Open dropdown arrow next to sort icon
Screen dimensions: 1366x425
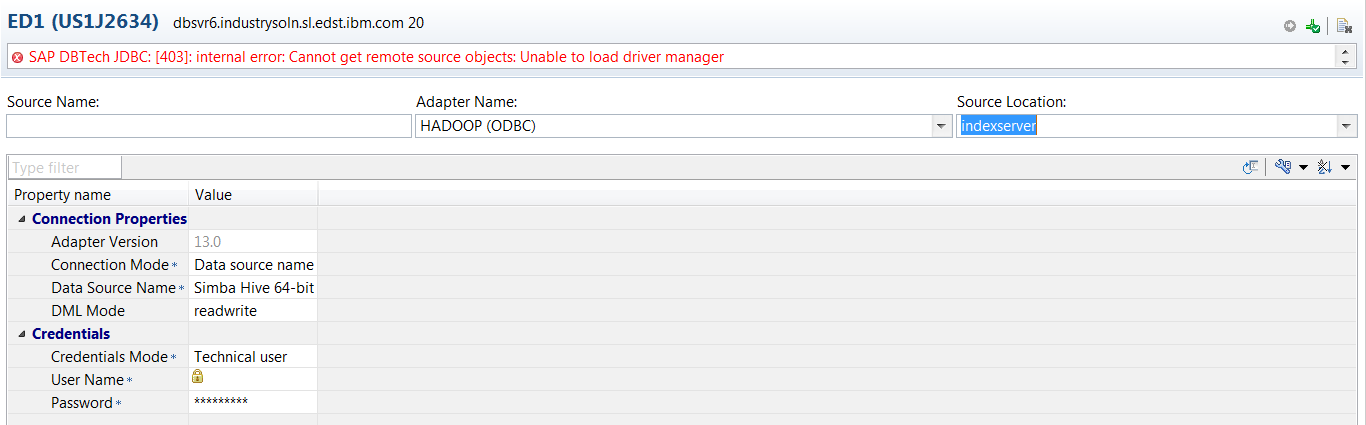(x=1346, y=168)
